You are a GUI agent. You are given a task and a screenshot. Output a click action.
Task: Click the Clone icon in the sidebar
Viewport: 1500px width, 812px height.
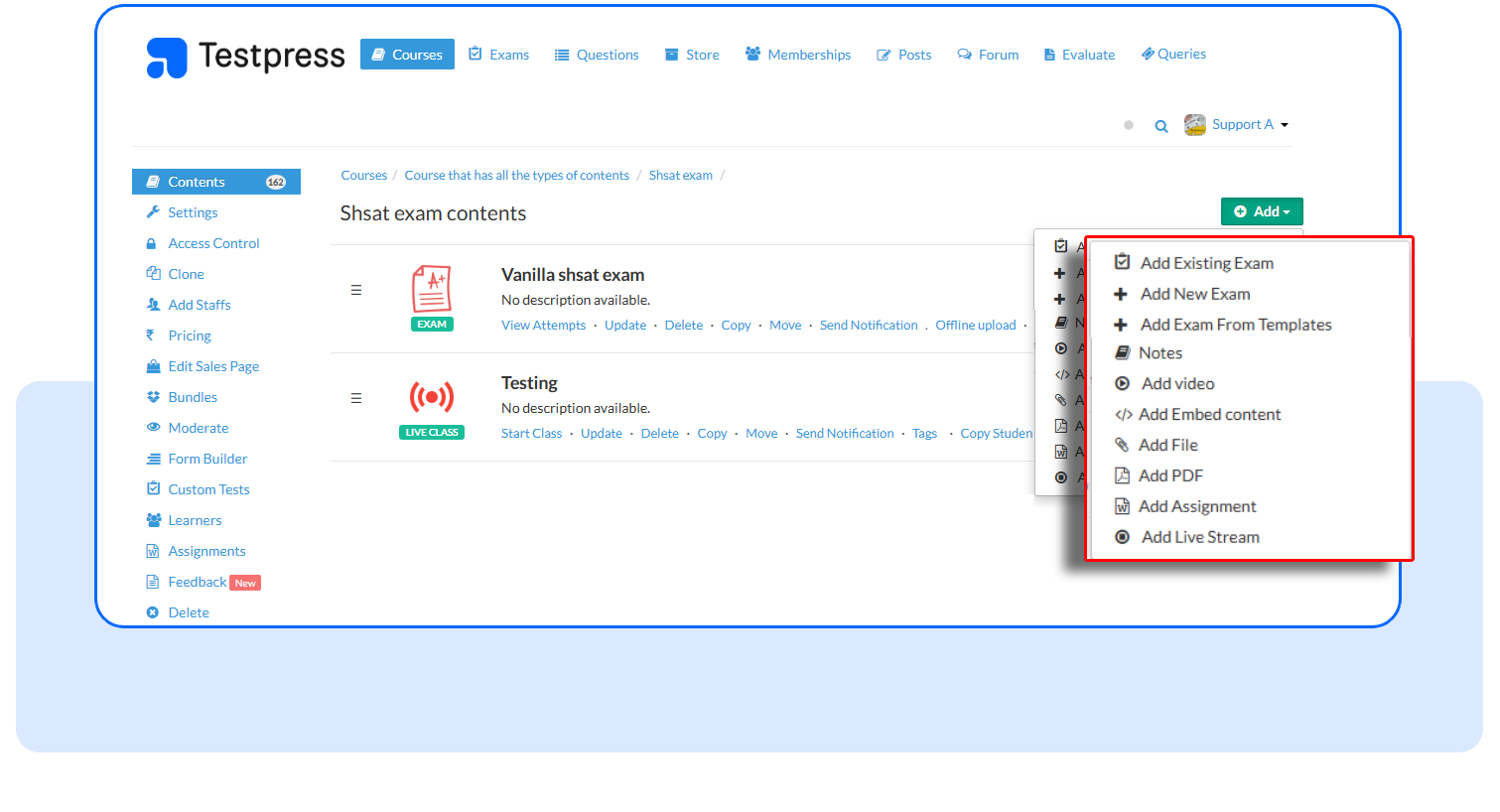click(153, 273)
